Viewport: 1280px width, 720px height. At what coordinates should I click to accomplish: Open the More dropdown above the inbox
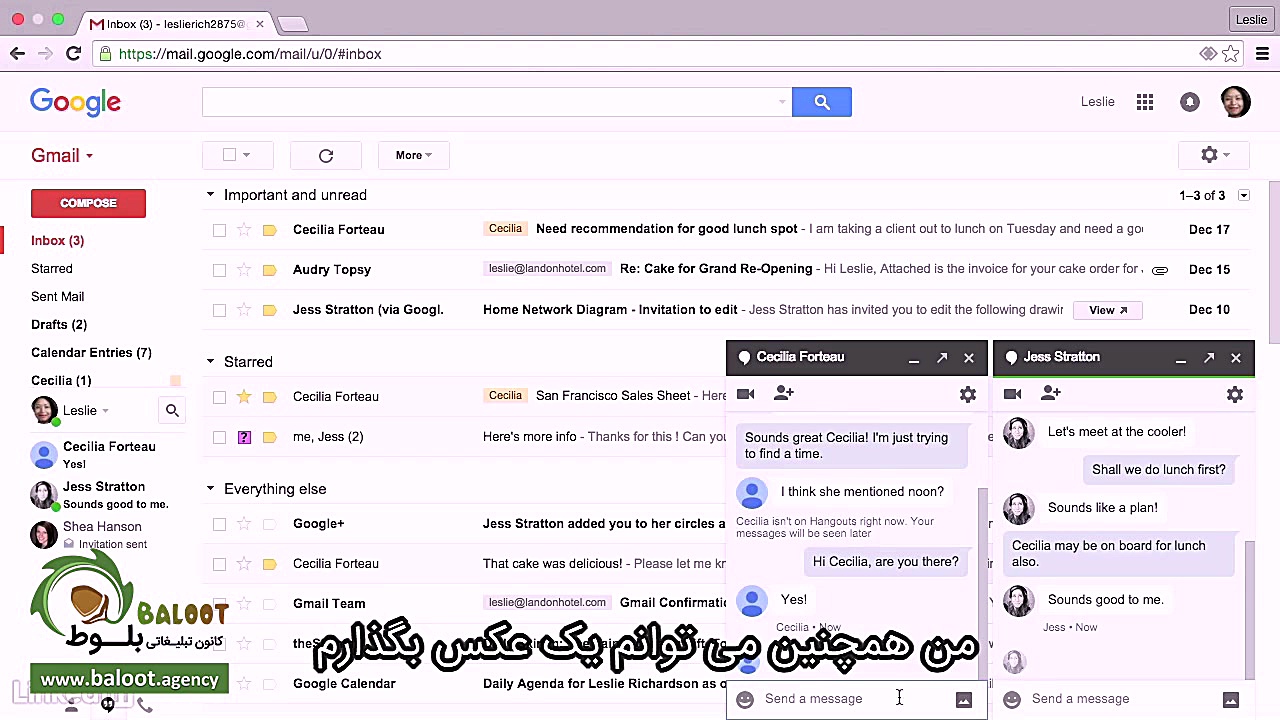coord(413,155)
